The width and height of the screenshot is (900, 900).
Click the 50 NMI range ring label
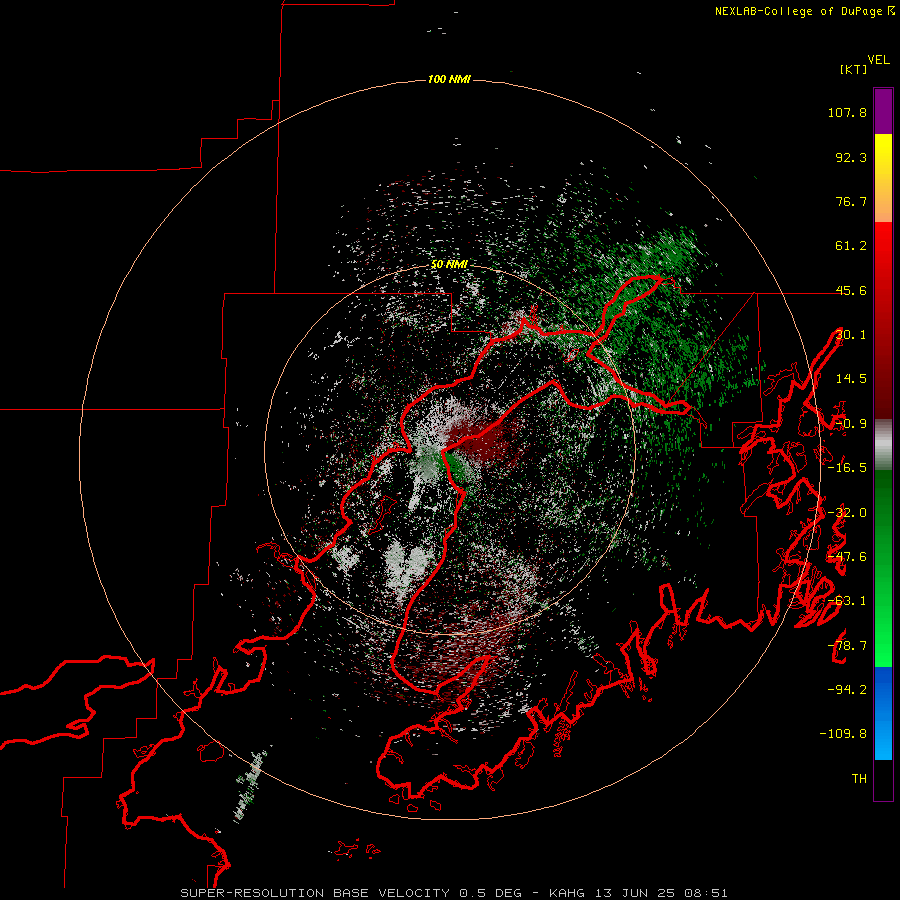point(449,265)
